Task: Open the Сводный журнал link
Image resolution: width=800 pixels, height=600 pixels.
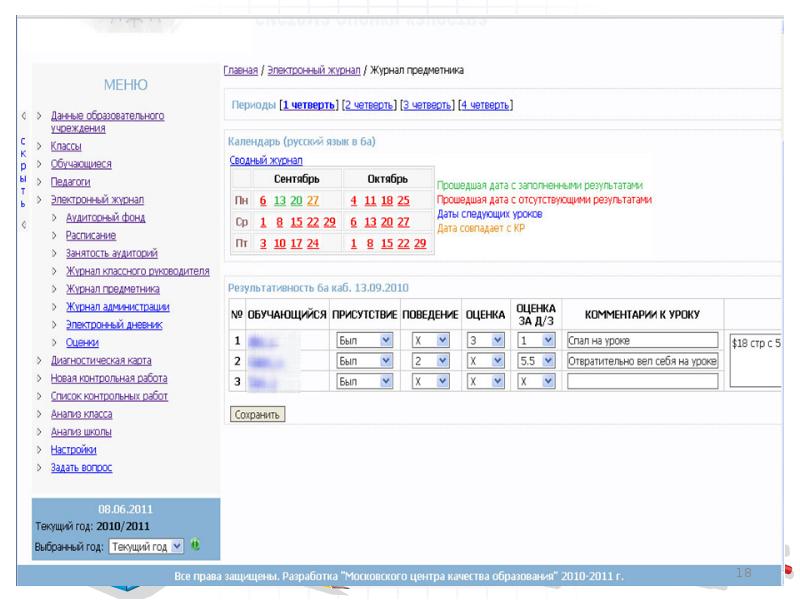Action: pos(266,160)
